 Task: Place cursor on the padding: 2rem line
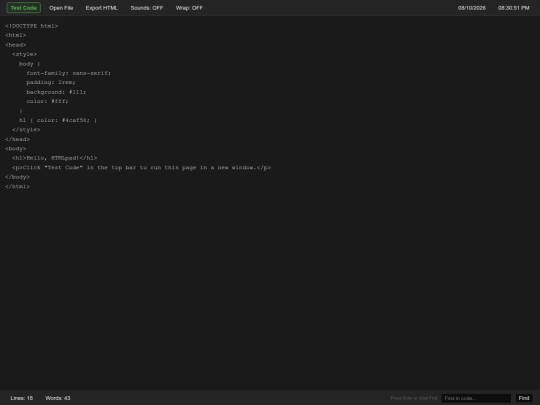[51, 83]
